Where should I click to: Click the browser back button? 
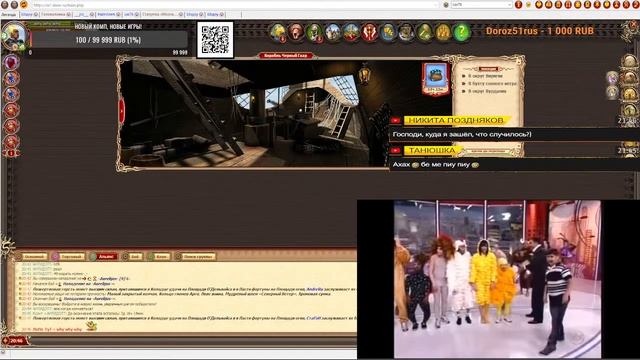5,5
